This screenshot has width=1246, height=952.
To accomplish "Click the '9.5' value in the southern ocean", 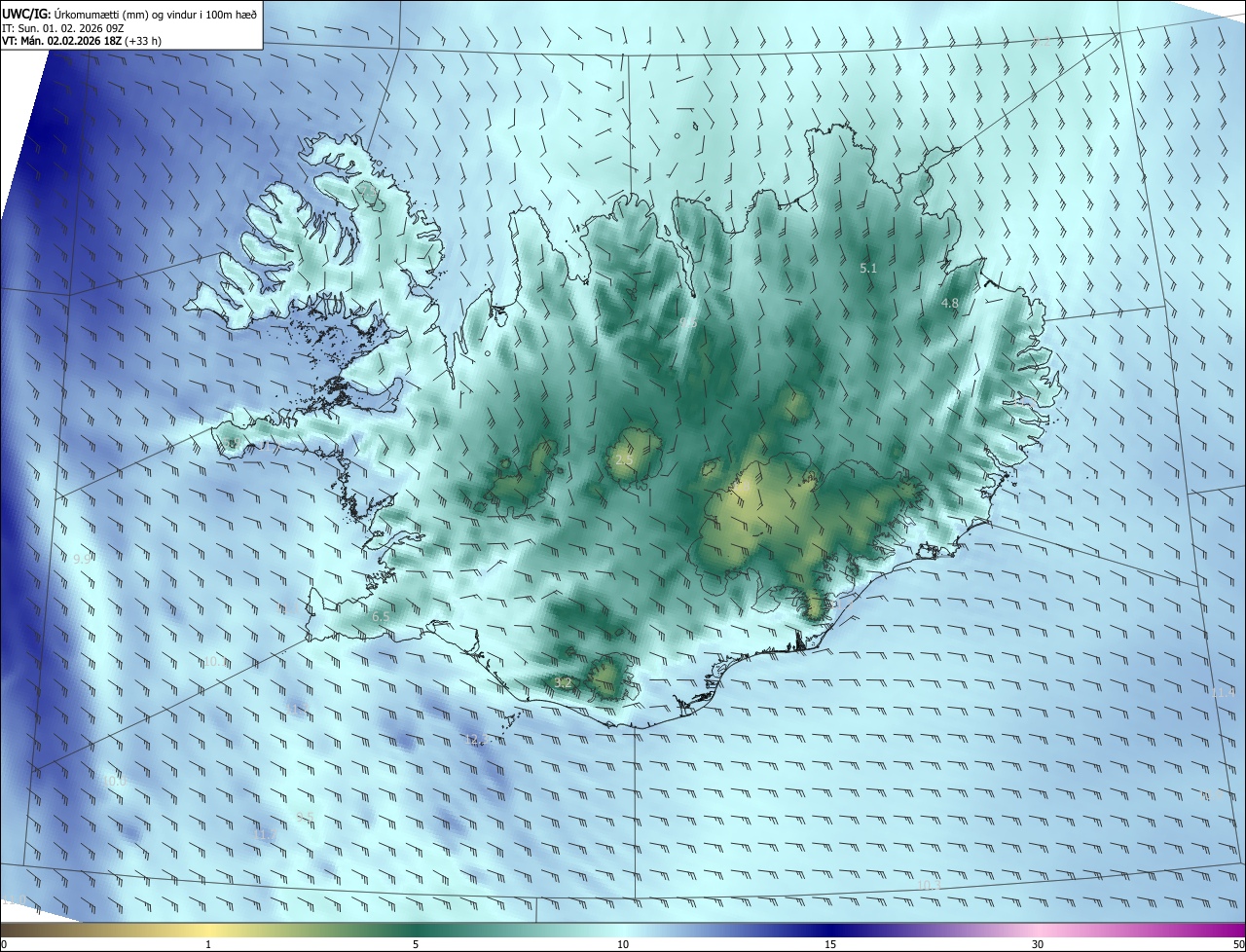I will pos(306,818).
